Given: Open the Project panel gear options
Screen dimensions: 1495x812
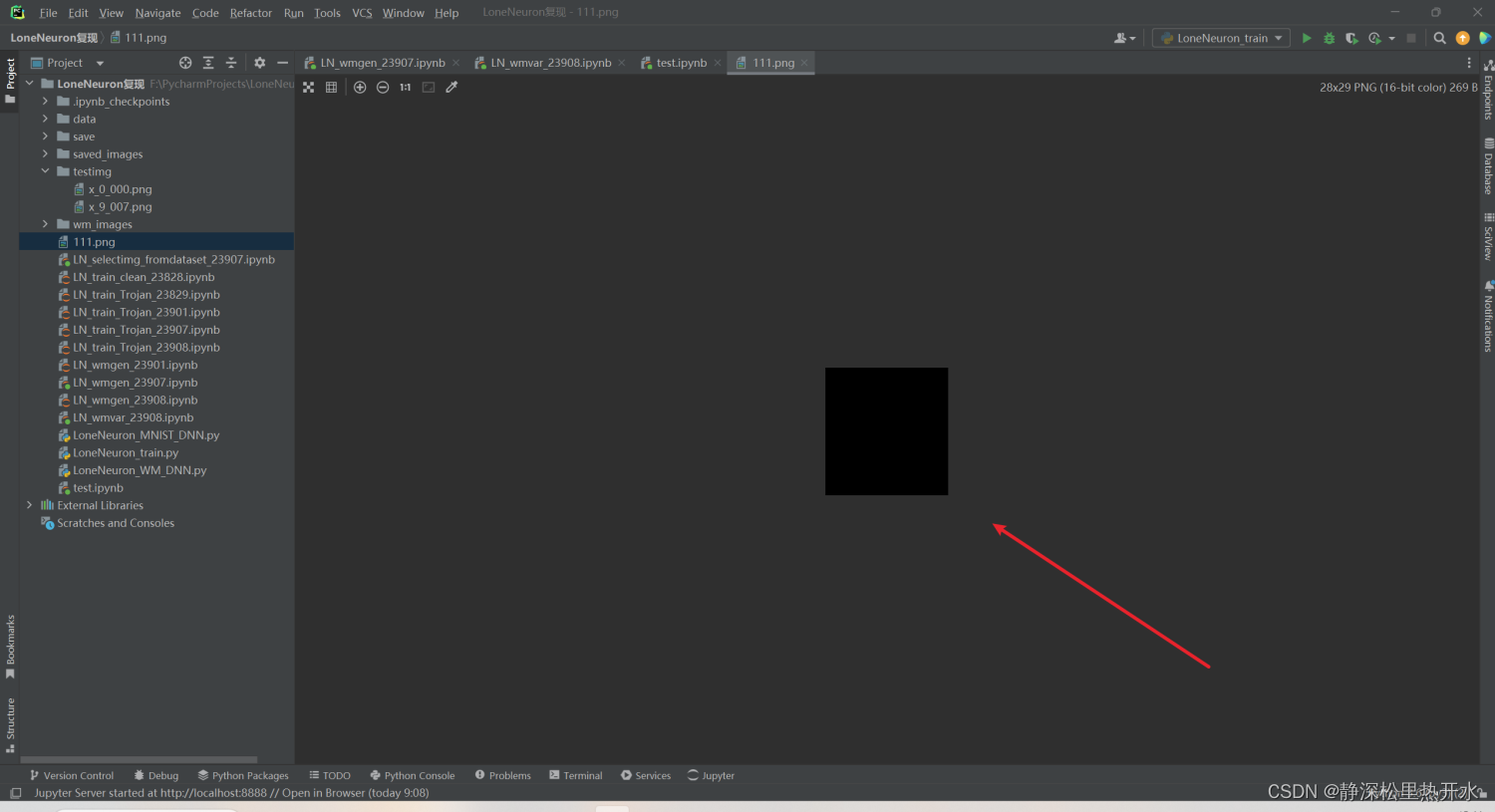Looking at the screenshot, I should [x=260, y=63].
